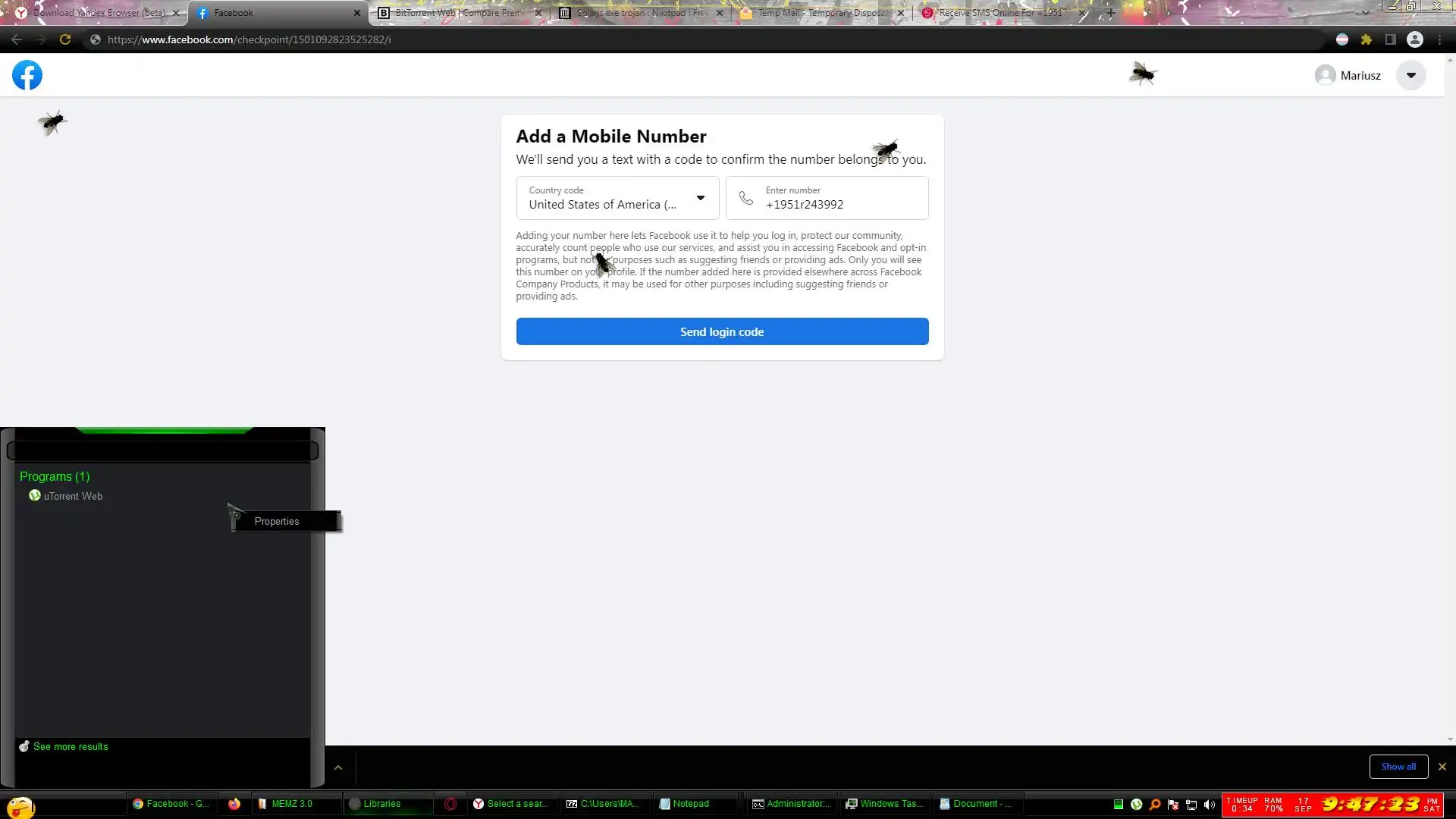Click the Opera icon in taskbar
Screen dimensions: 1456x819
[x=450, y=804]
